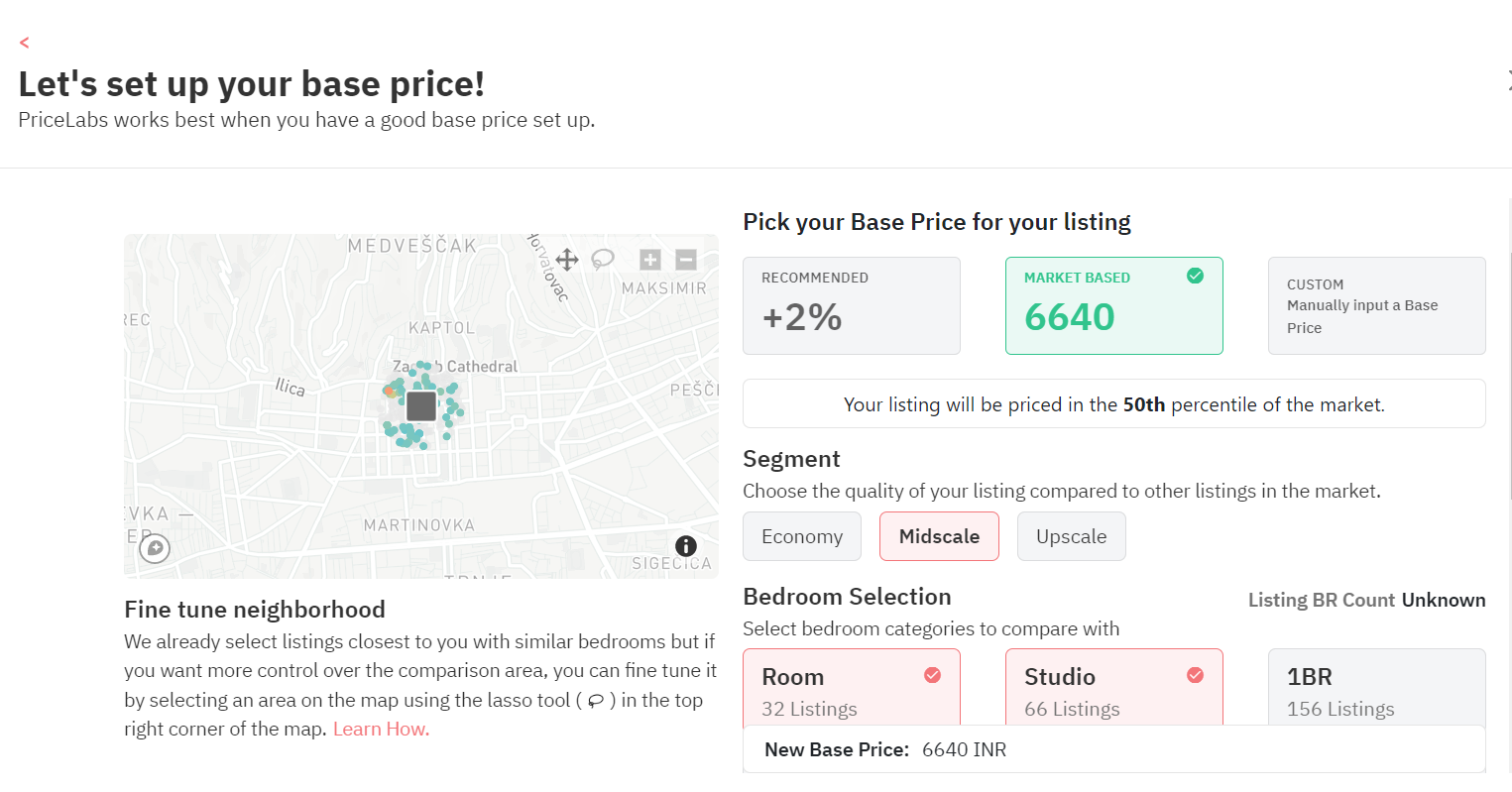Zoom out on the neighborhood map
This screenshot has width=1512, height=792.
click(686, 260)
